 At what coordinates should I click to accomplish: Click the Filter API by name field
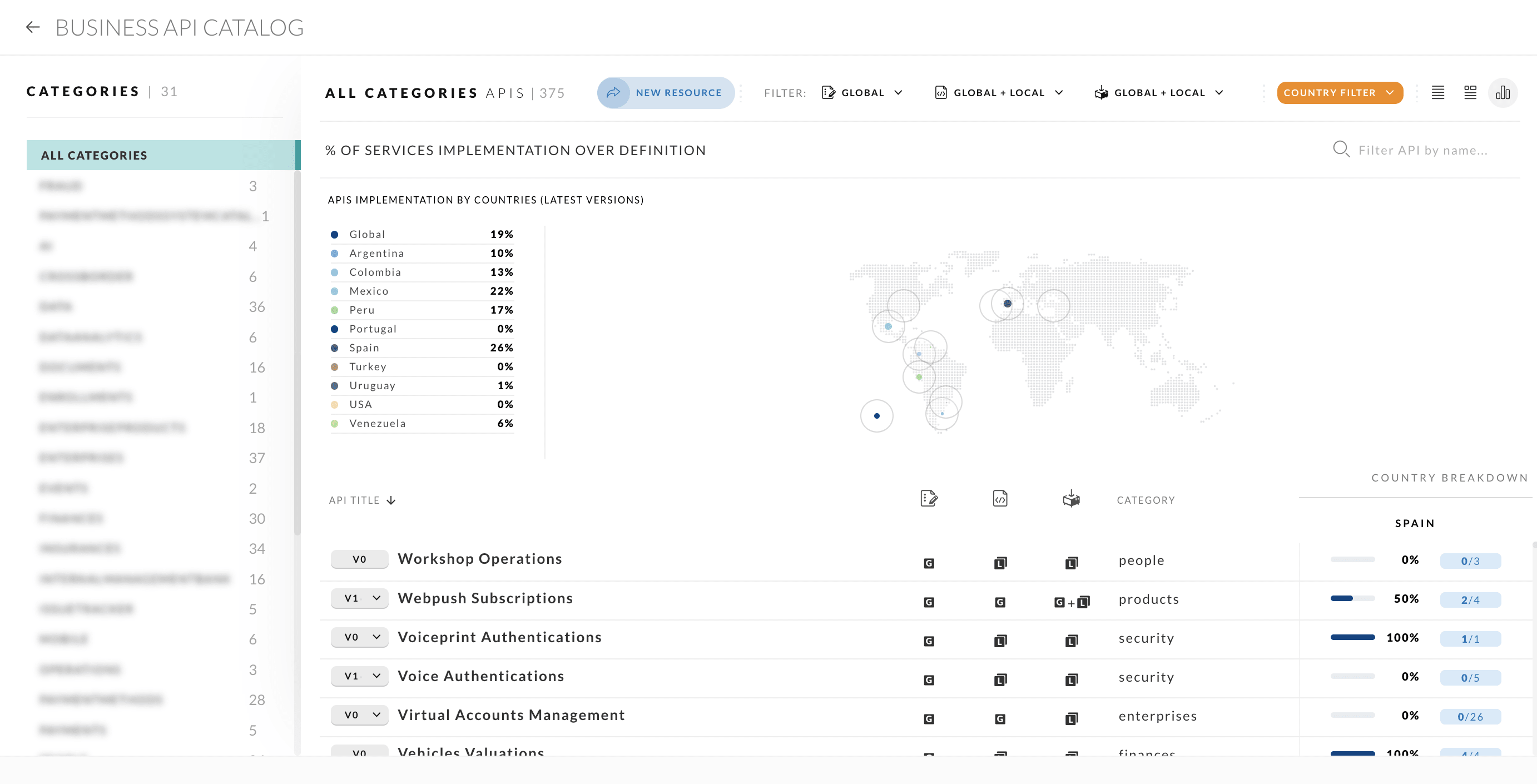1422,150
